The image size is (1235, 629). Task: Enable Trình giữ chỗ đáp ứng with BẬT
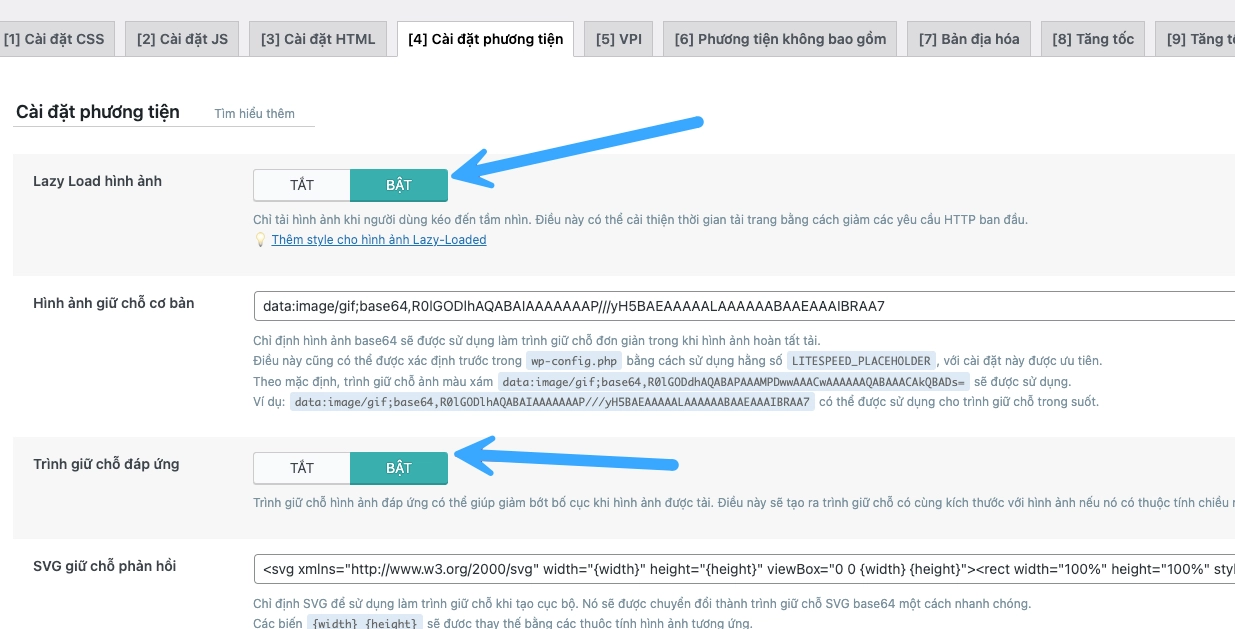tap(399, 468)
